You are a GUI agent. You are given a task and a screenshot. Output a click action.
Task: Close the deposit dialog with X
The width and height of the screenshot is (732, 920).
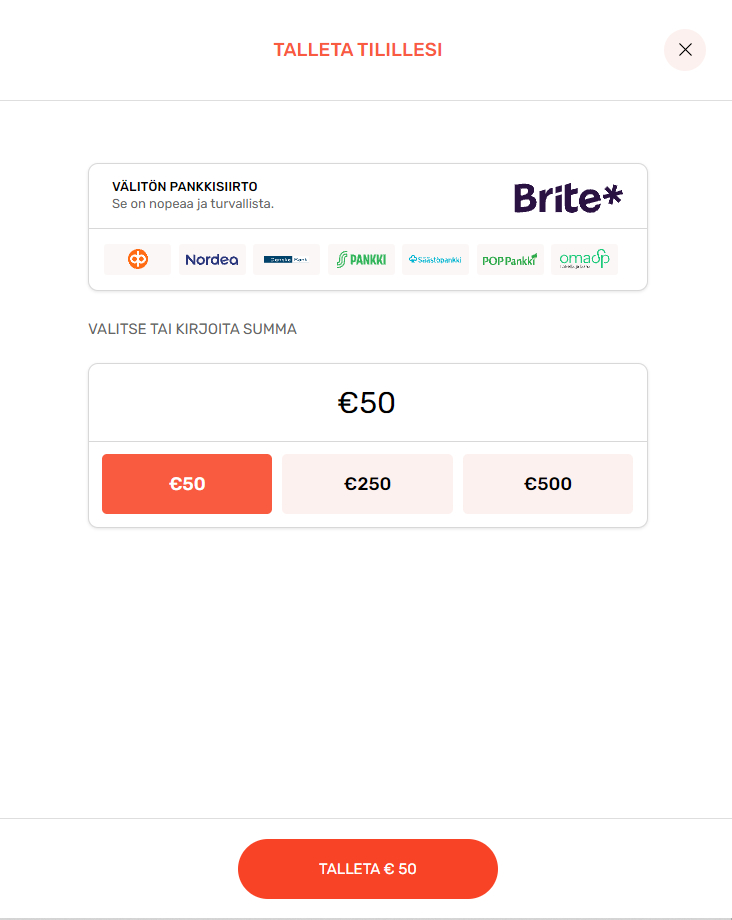pos(685,50)
